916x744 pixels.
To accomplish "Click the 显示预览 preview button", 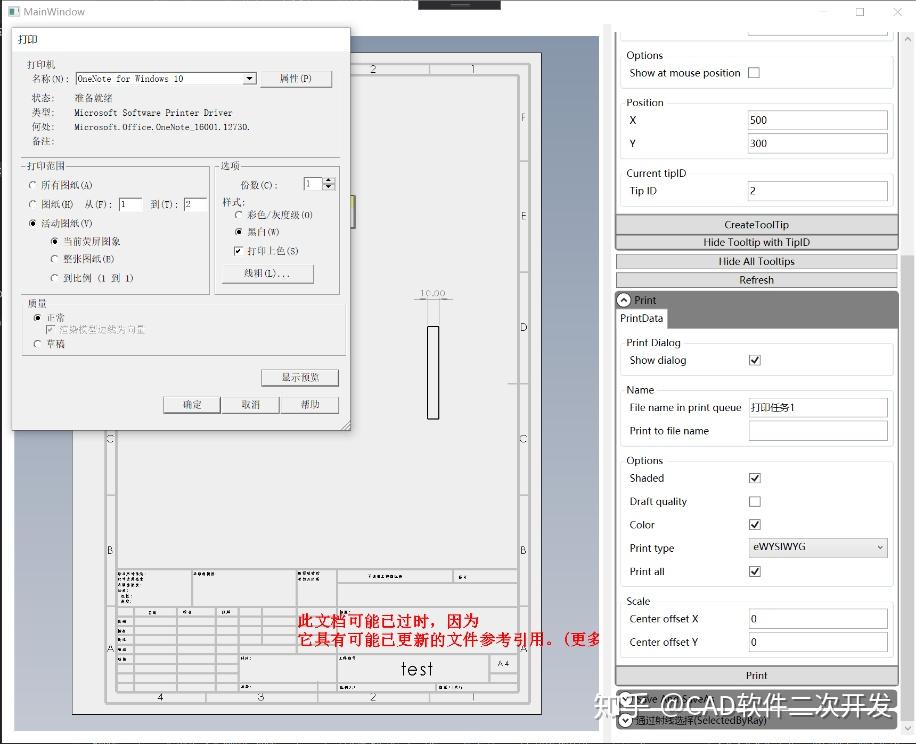I will [299, 377].
